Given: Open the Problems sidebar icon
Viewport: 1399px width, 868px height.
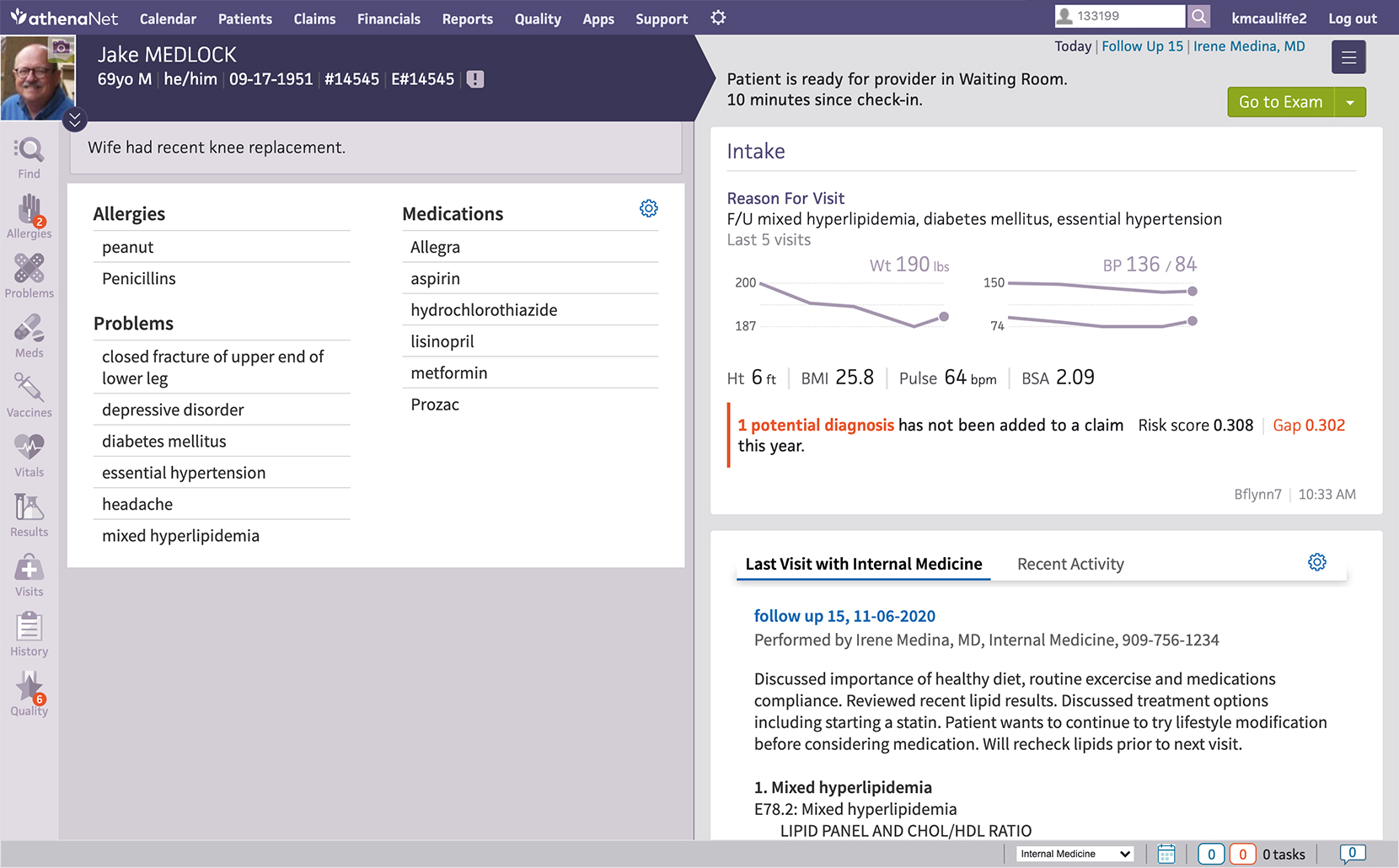Looking at the screenshot, I should click(x=29, y=276).
